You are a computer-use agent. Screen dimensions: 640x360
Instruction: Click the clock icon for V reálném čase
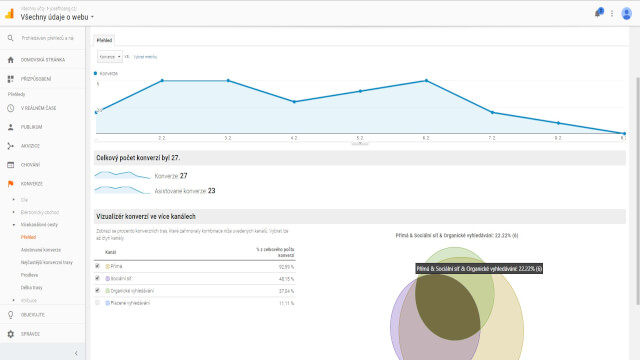(x=11, y=108)
